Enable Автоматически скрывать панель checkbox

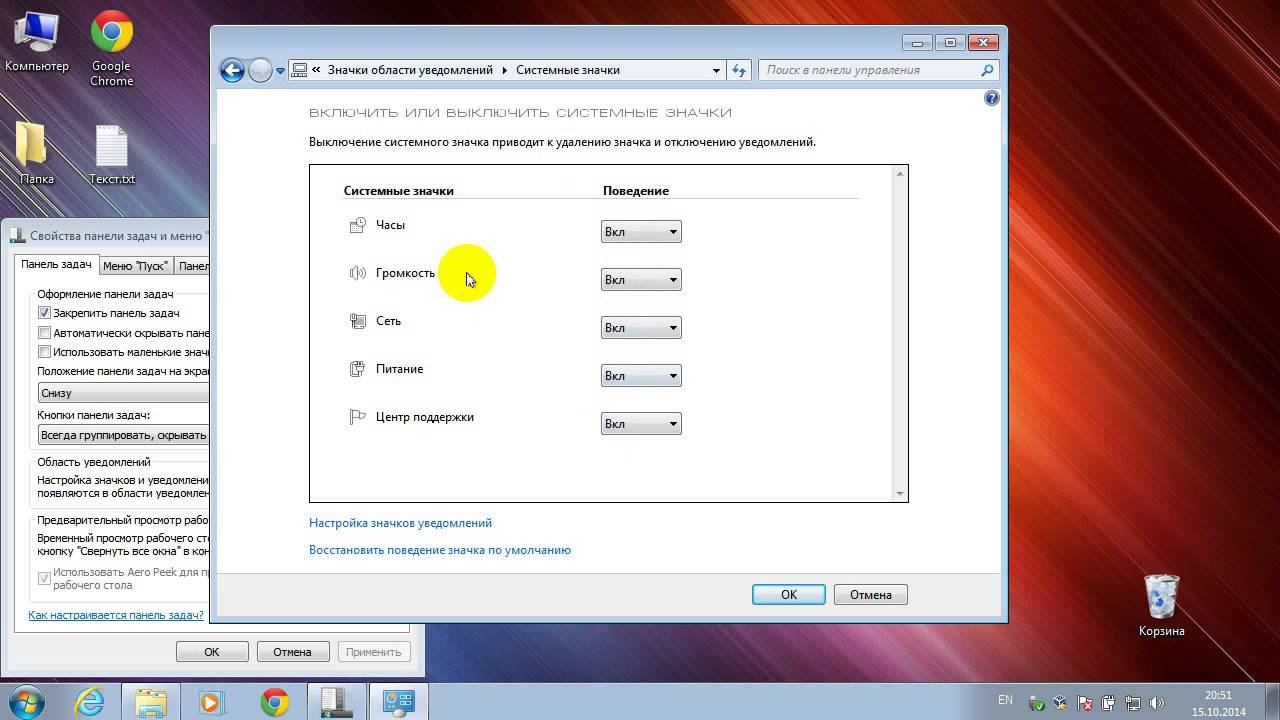coord(44,332)
